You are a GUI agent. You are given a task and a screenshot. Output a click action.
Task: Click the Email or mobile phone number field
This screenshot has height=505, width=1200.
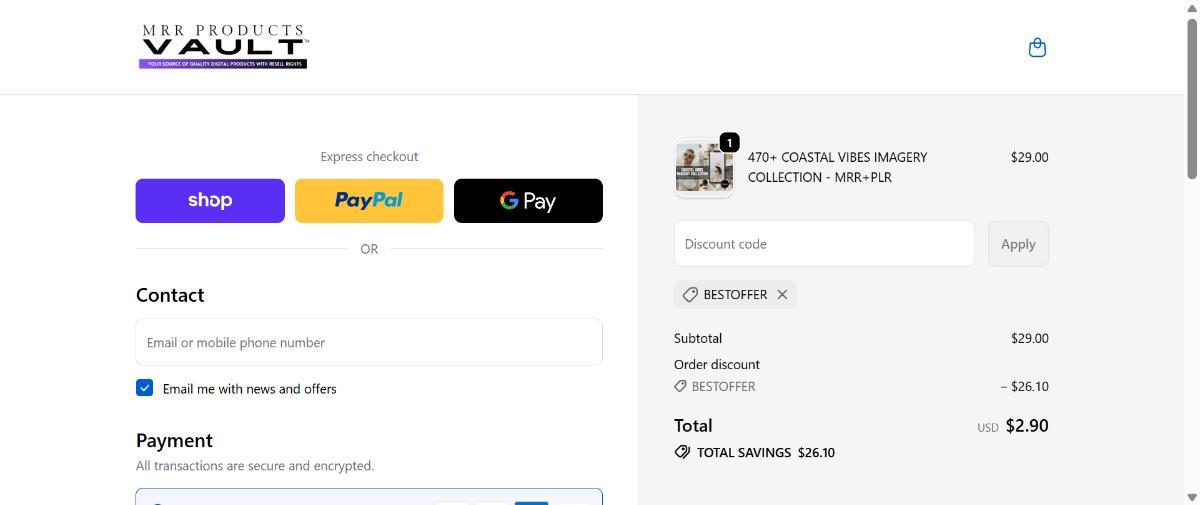(369, 342)
